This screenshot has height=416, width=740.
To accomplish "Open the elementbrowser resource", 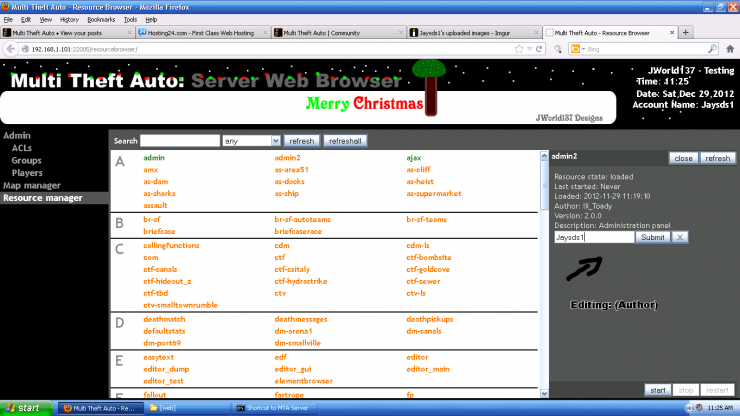I will pyautogui.click(x=303, y=381).
